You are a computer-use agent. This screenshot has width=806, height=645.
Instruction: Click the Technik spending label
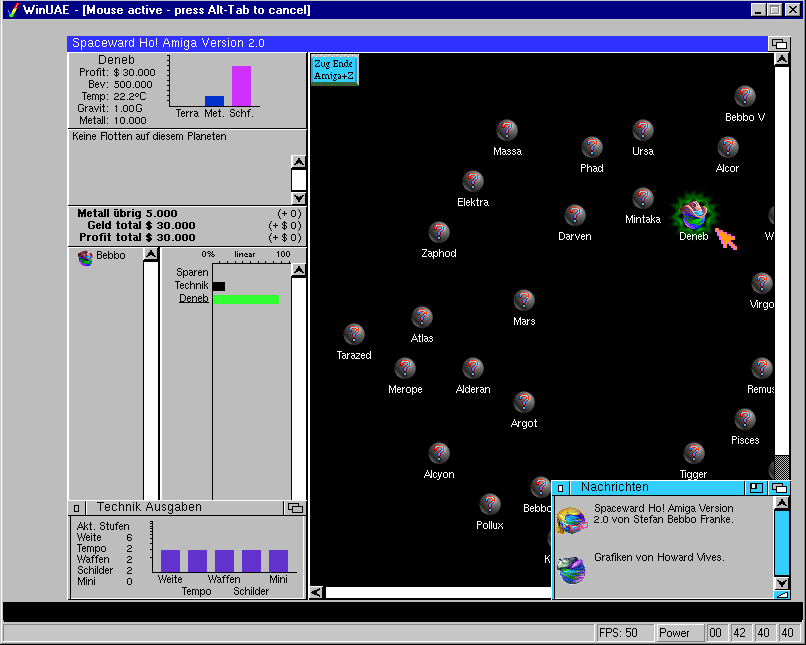(191, 285)
